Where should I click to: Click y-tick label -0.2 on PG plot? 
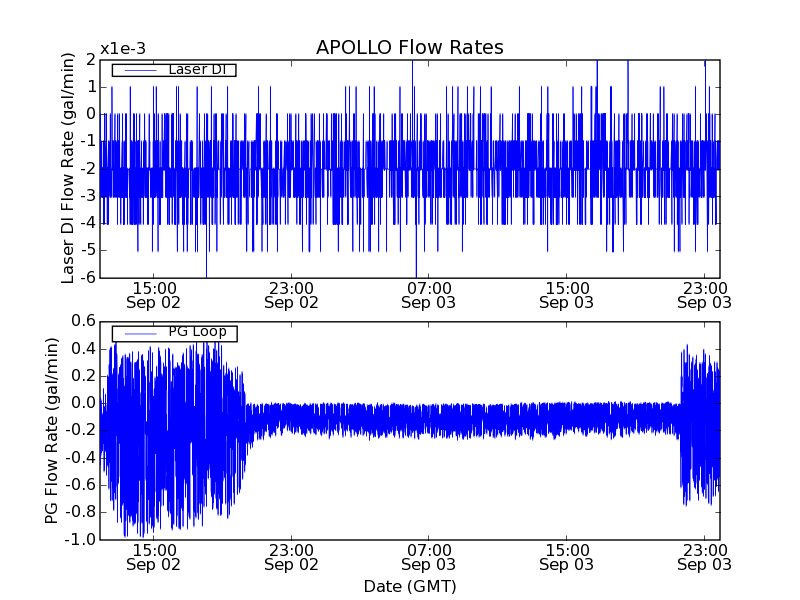(81, 431)
